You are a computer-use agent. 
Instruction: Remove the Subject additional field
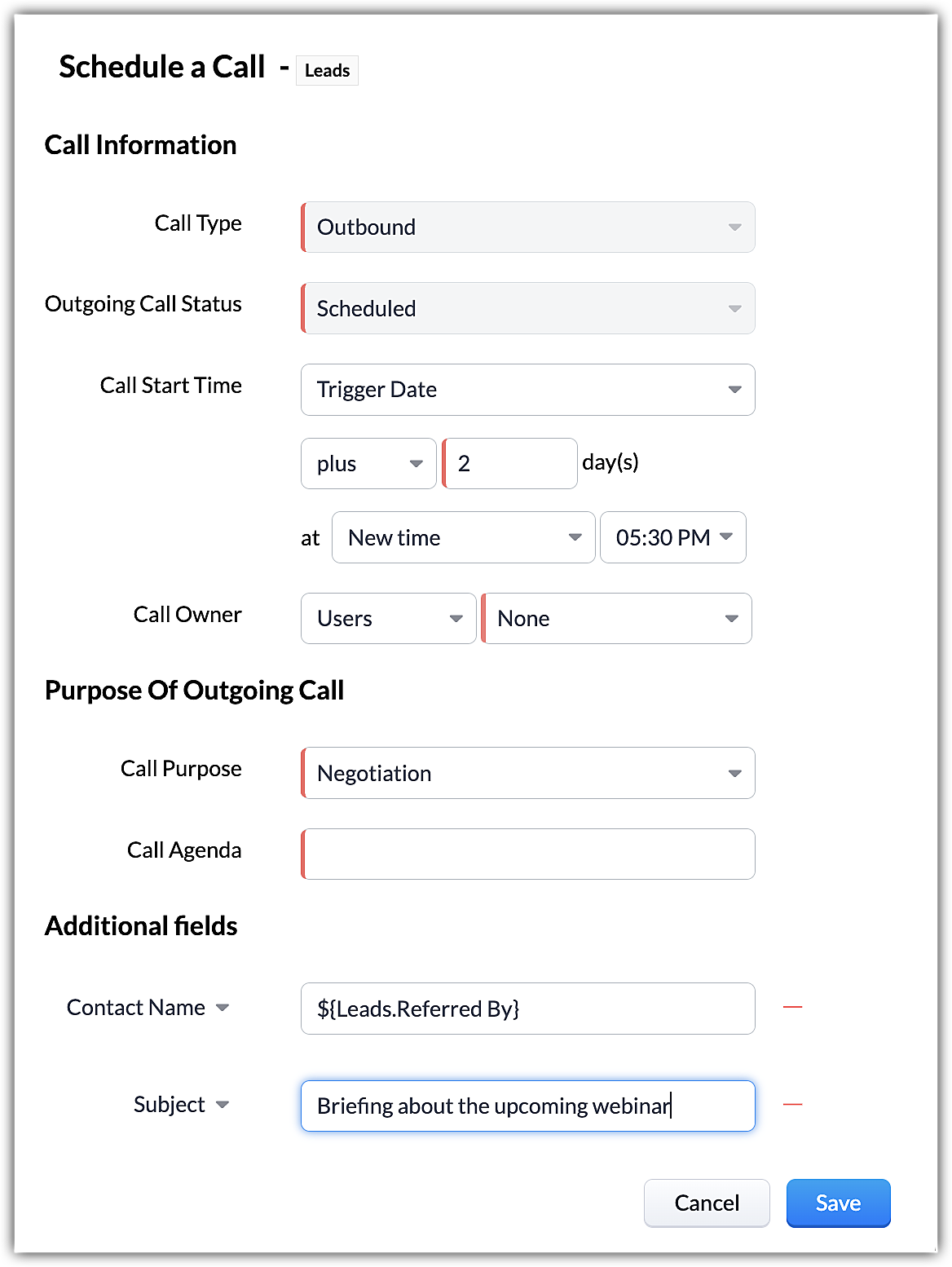pos(792,1105)
